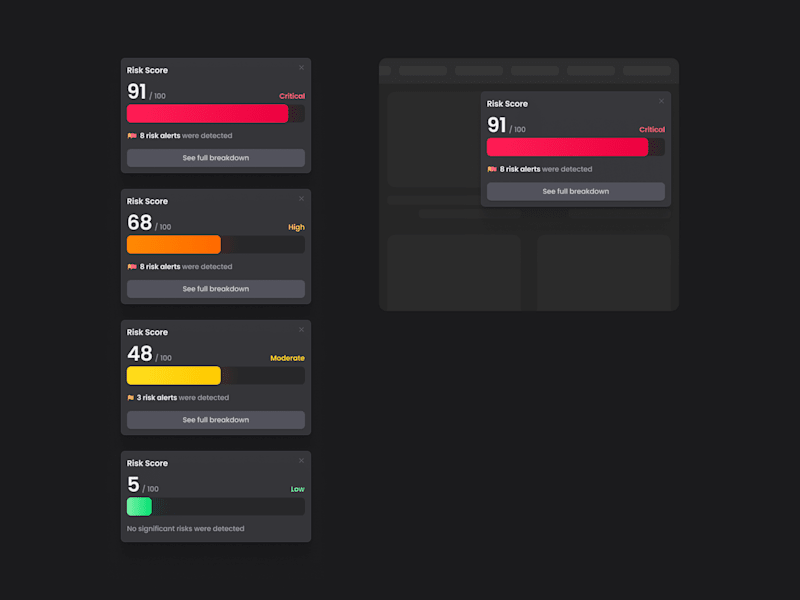Close the Risk Score 68 card
This screenshot has height=600, width=800.
[302, 198]
